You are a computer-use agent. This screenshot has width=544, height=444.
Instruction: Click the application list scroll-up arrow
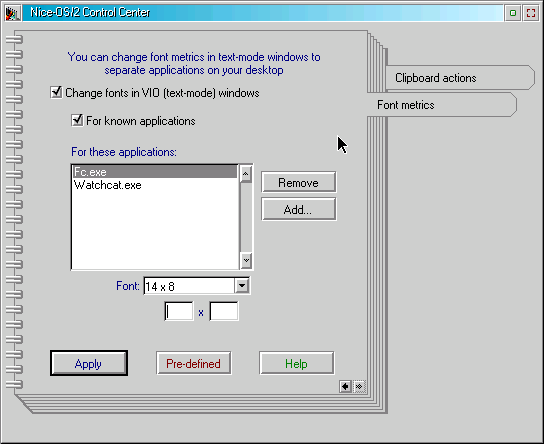tap(246, 173)
